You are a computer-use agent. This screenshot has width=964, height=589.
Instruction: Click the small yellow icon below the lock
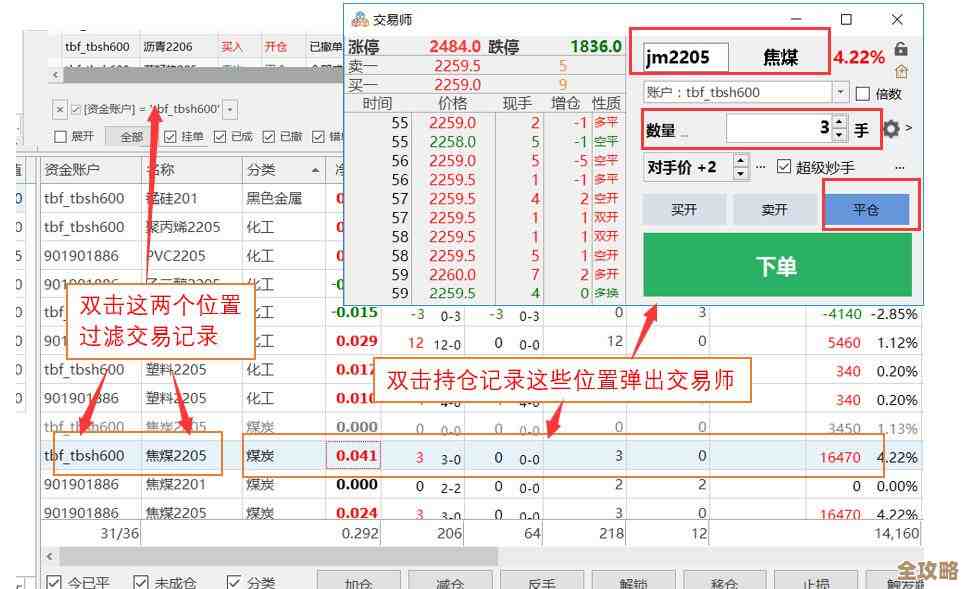click(x=901, y=71)
